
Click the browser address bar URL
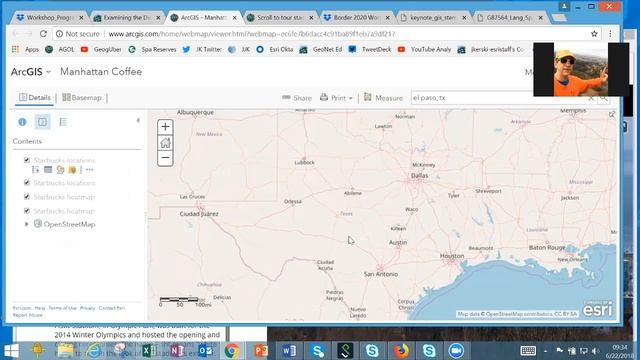(x=252, y=34)
